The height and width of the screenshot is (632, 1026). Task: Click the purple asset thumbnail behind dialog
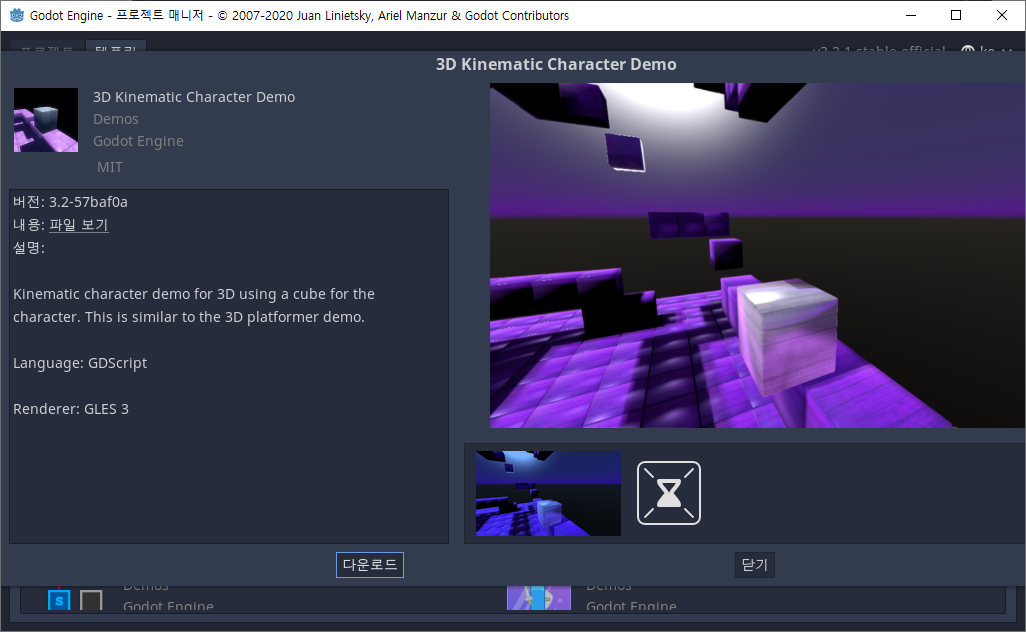point(539,598)
